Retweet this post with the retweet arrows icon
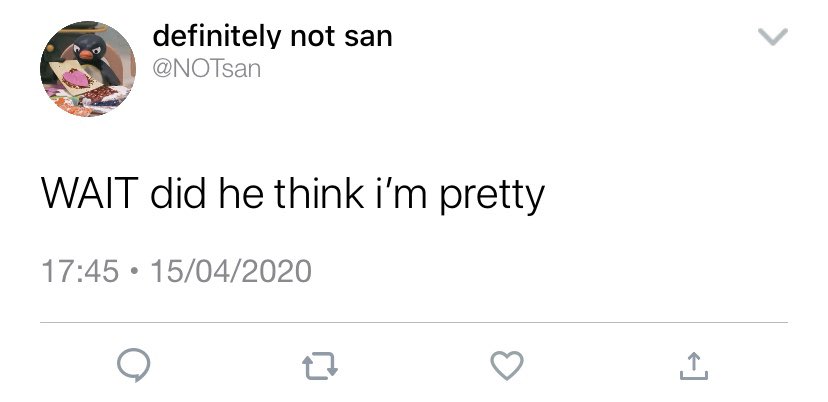 click(x=319, y=367)
